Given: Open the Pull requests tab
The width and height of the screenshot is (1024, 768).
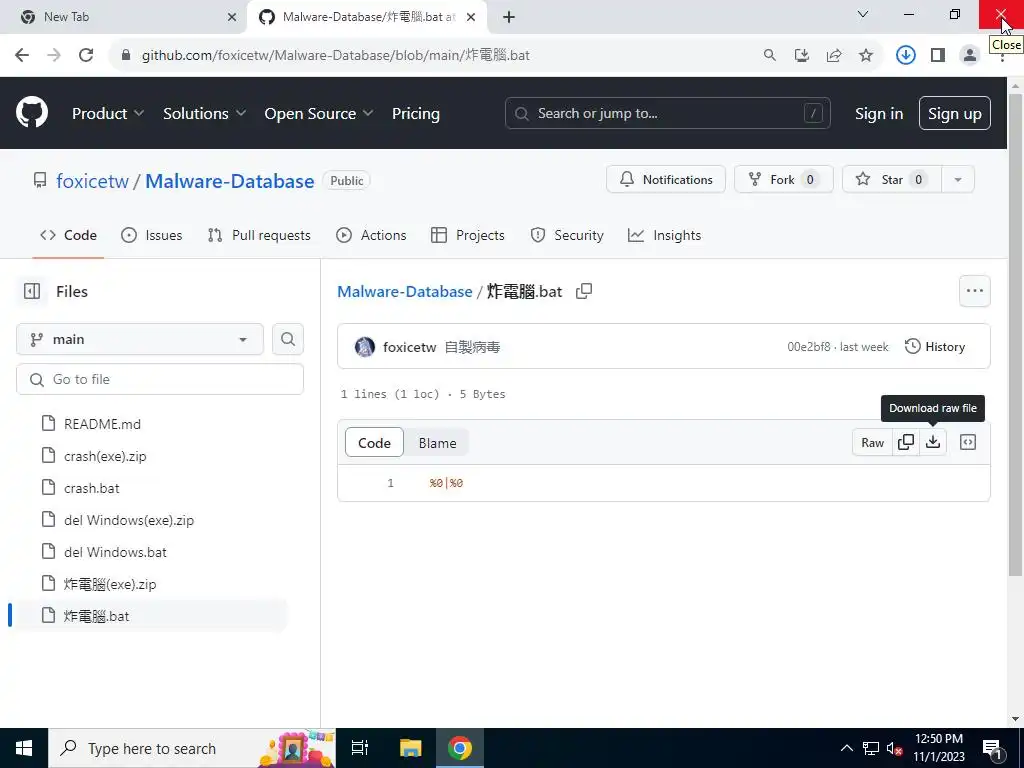Looking at the screenshot, I should click(x=259, y=235).
